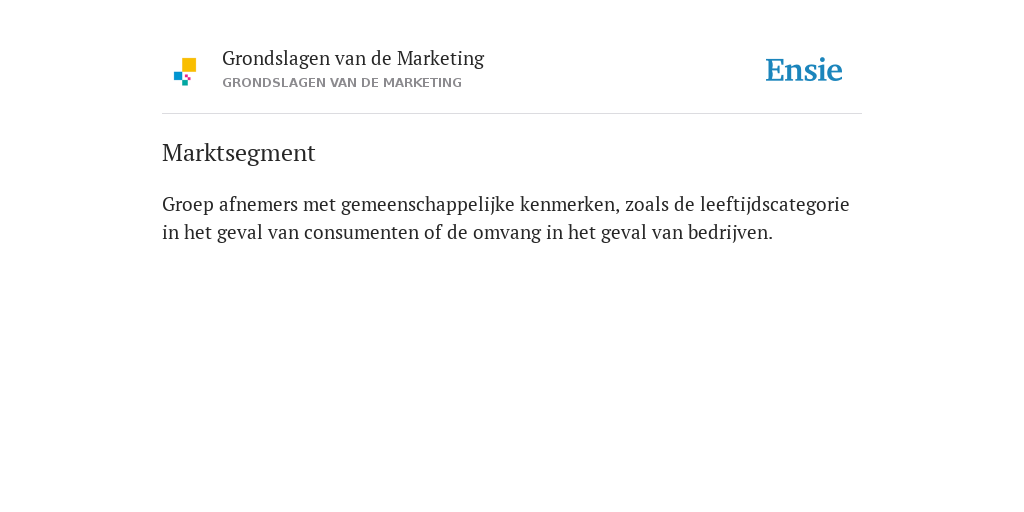
Task: Click the word 'Marketing' in the top title
Action: (440, 59)
